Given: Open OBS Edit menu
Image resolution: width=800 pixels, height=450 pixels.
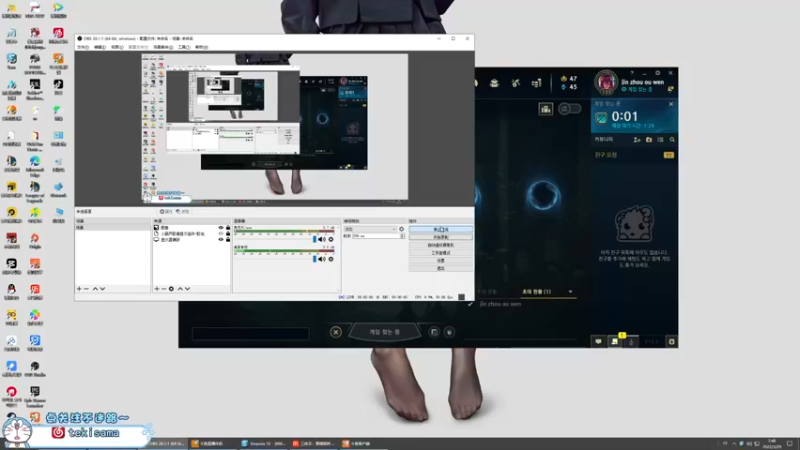Looking at the screenshot, I should click(100, 47).
